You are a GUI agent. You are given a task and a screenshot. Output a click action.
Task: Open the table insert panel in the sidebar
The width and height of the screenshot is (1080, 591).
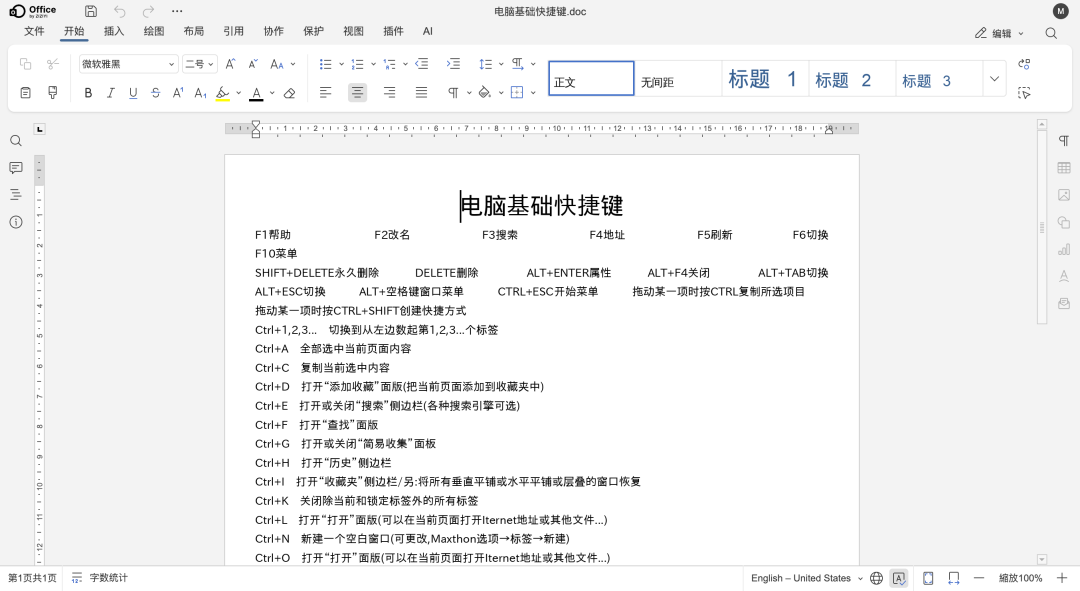tap(1063, 167)
